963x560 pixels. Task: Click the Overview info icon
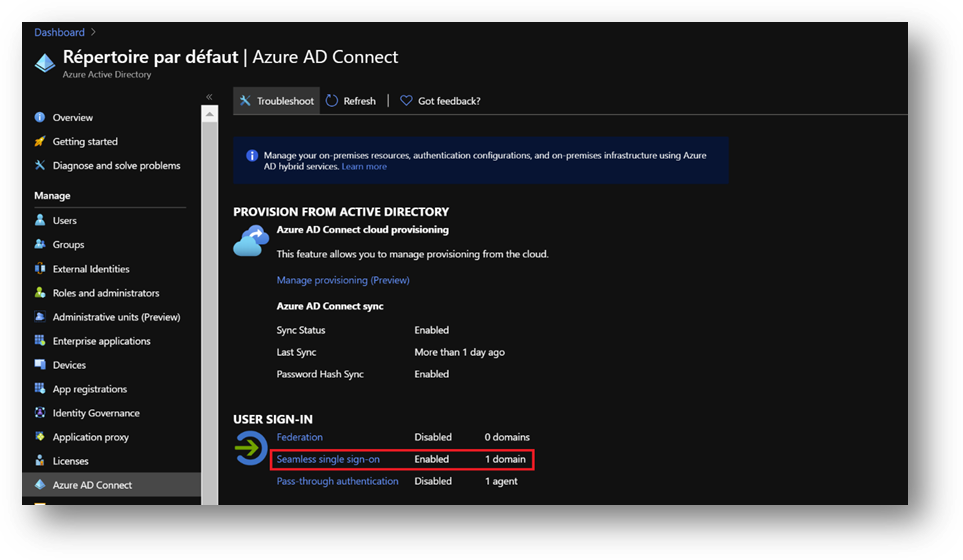coord(40,117)
